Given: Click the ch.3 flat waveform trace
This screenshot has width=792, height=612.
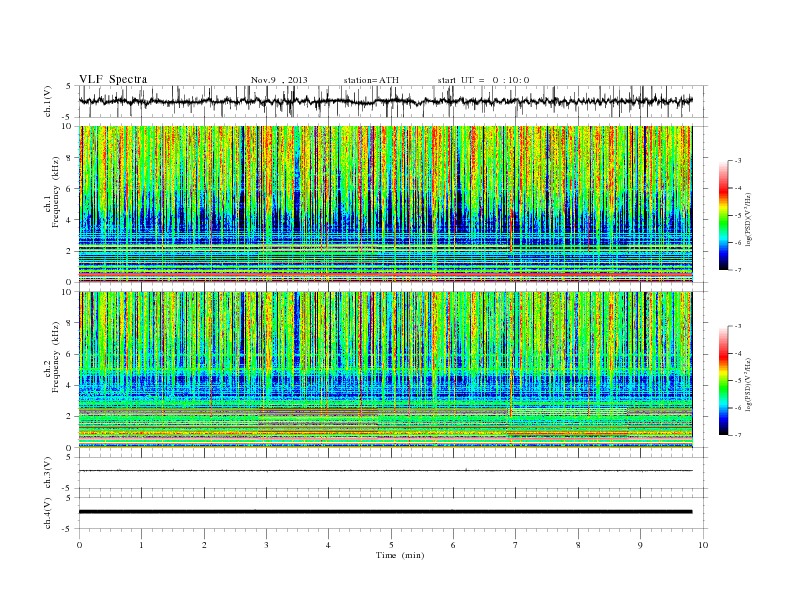Looking at the screenshot, I should click(385, 471).
